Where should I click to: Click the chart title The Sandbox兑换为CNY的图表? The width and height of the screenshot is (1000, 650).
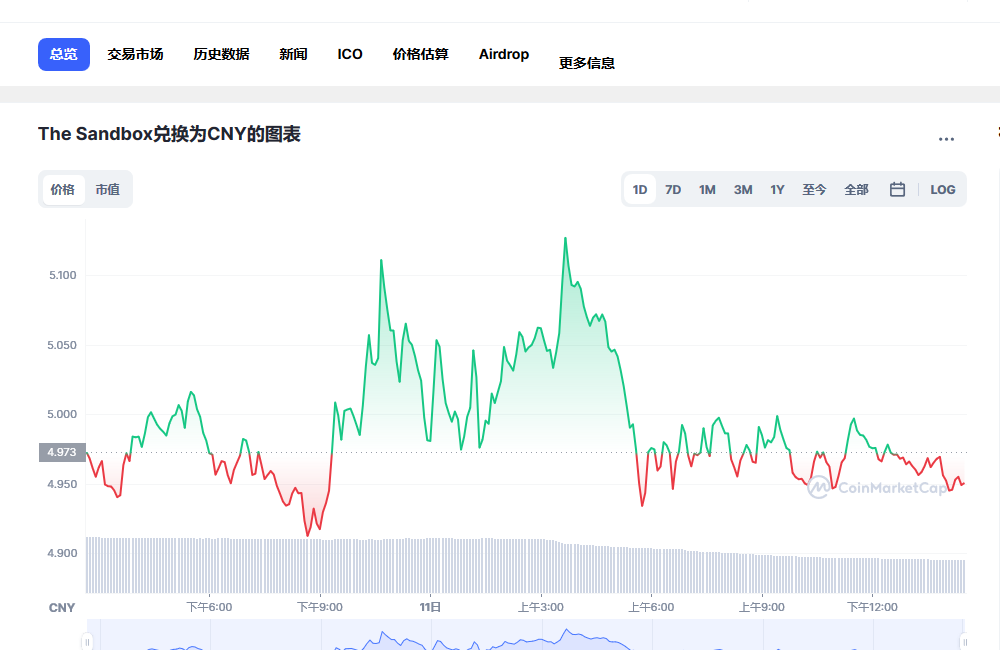click(169, 134)
